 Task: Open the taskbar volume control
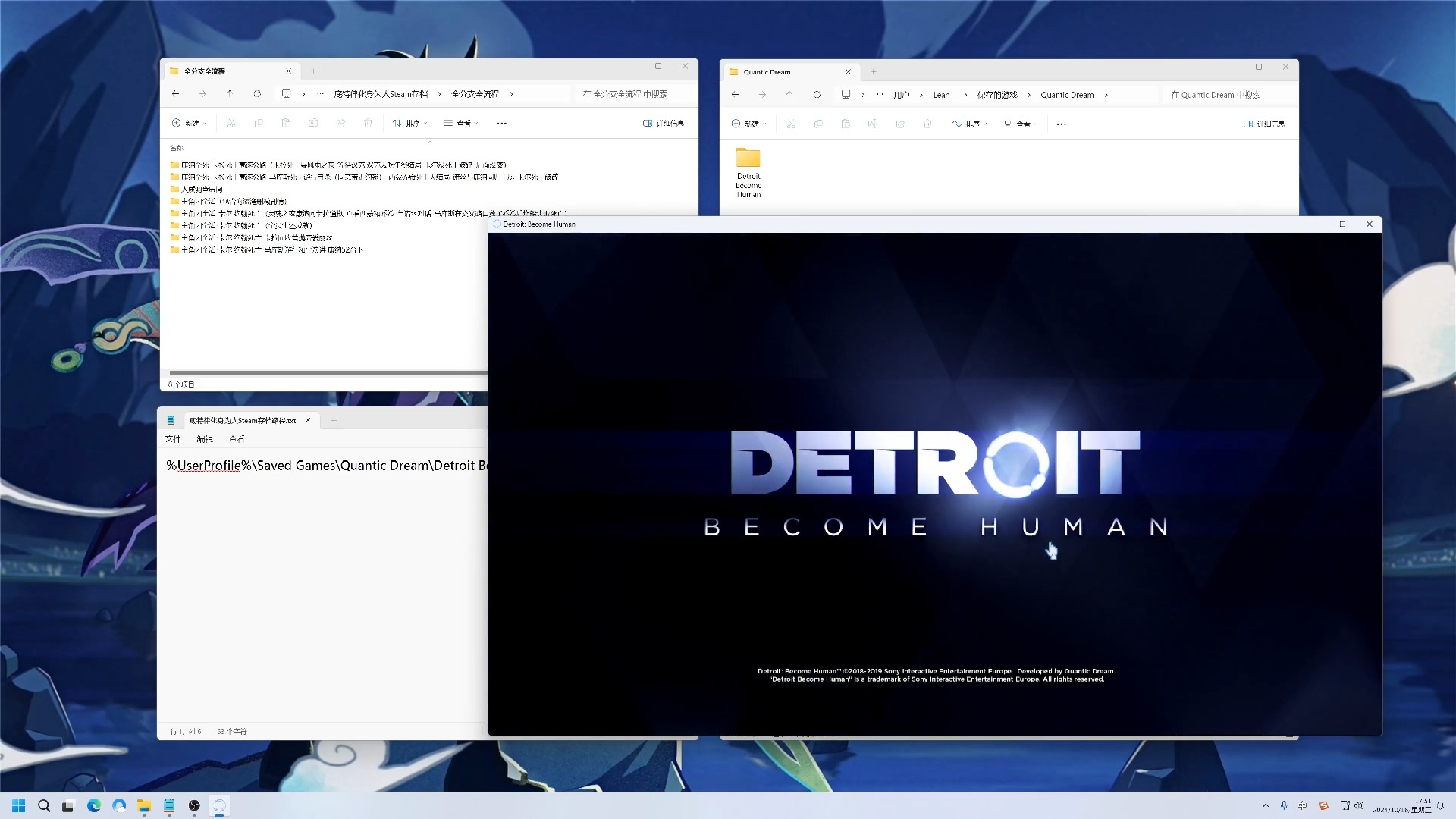(1359, 805)
